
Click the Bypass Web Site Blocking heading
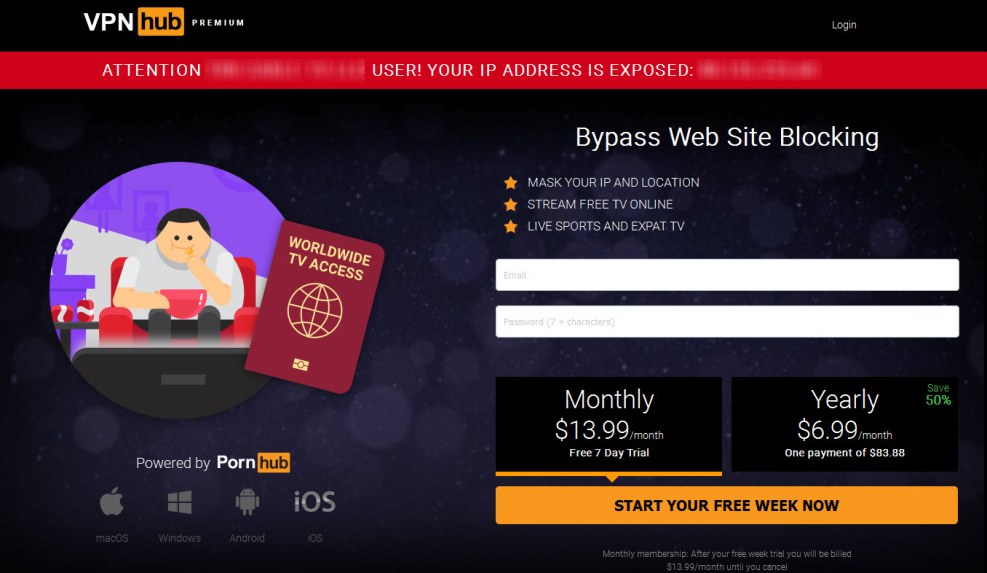(x=727, y=137)
